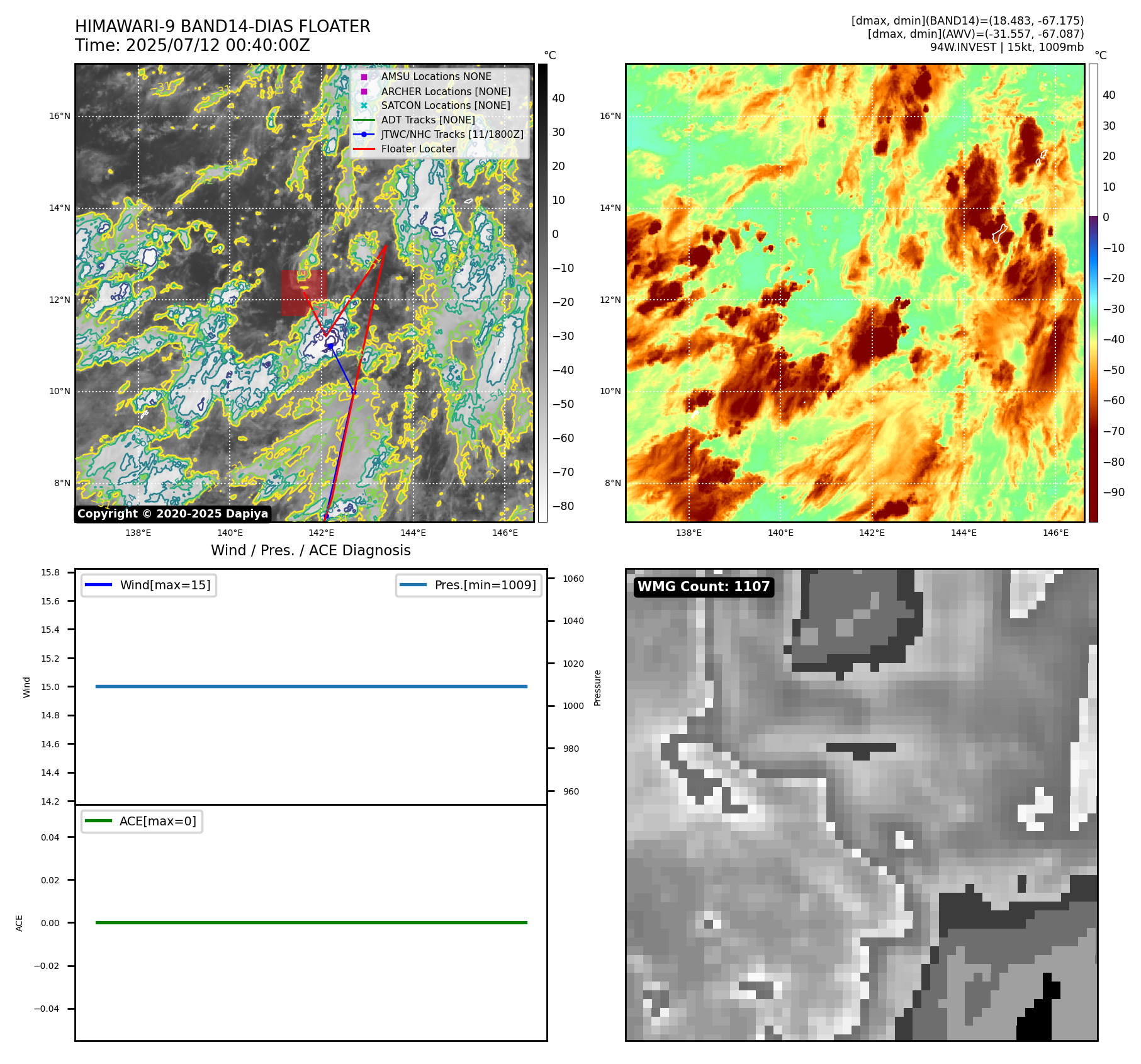Click the grayscale temperature colorbar beside left map
This screenshot has width=1141, height=1064.
click(x=542, y=293)
